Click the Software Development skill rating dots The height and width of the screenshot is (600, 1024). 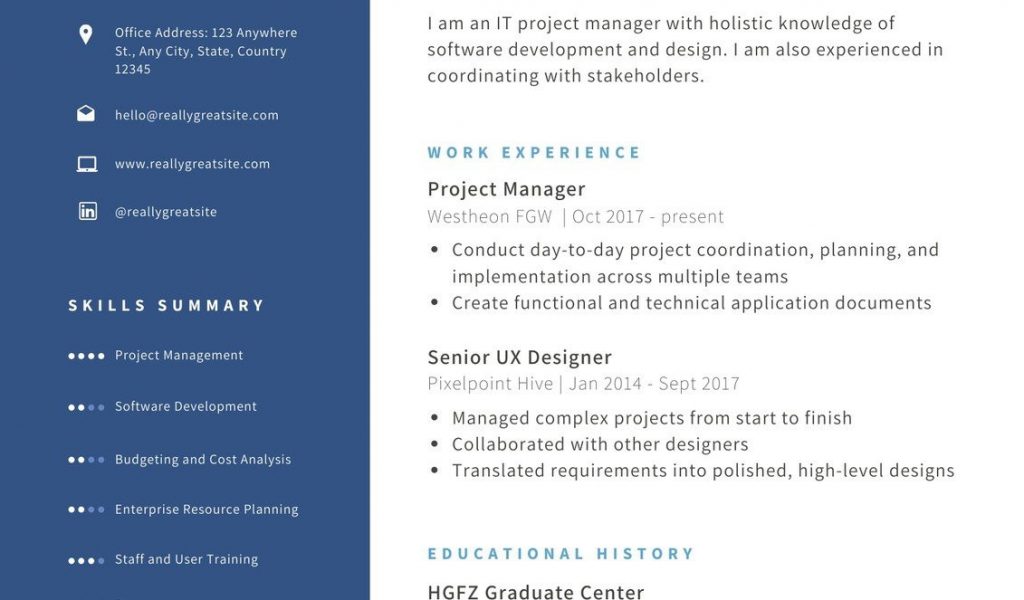click(86, 407)
